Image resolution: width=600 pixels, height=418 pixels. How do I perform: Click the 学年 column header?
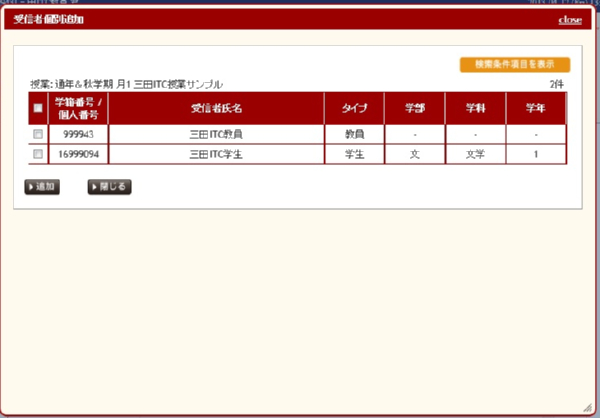click(536, 108)
